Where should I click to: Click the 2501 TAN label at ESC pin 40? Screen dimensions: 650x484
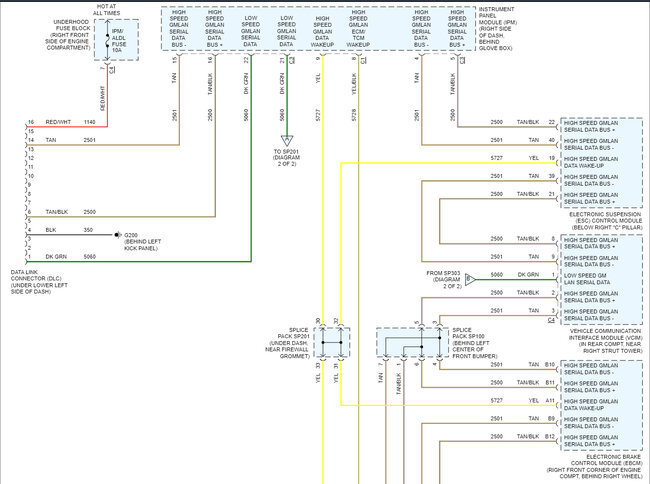(x=514, y=140)
